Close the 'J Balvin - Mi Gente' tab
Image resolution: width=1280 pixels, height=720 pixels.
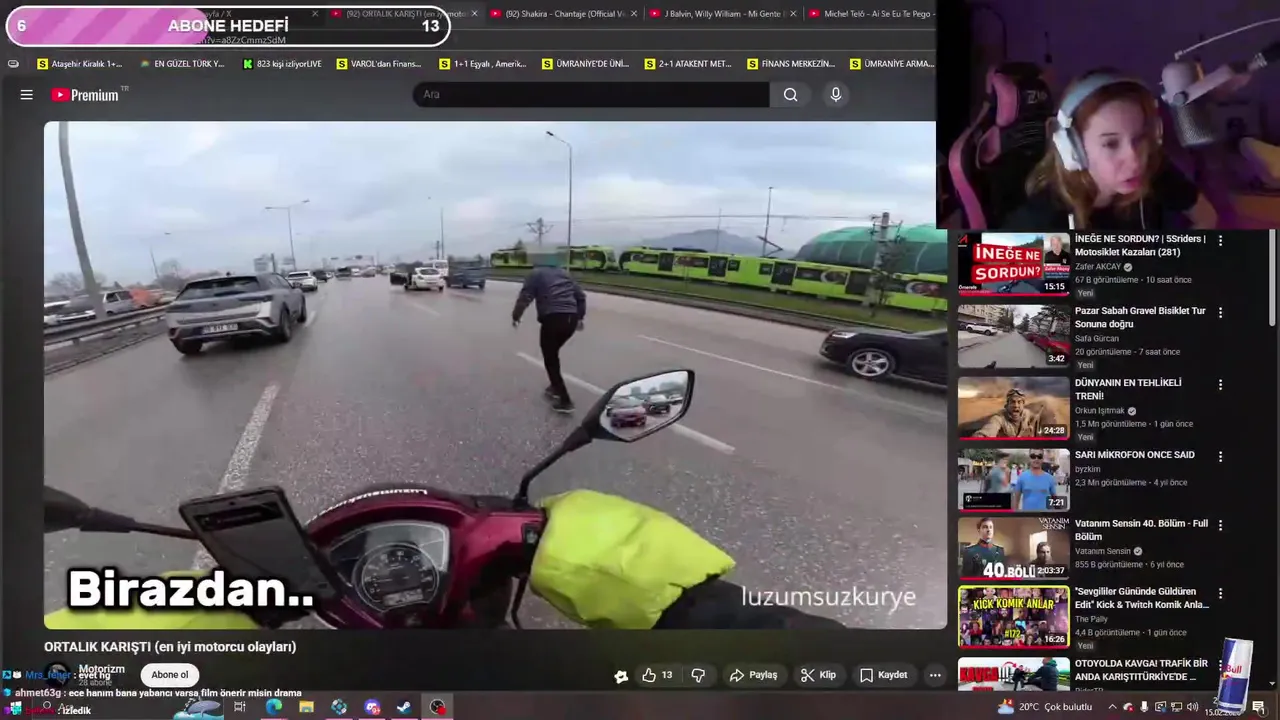[792, 14]
